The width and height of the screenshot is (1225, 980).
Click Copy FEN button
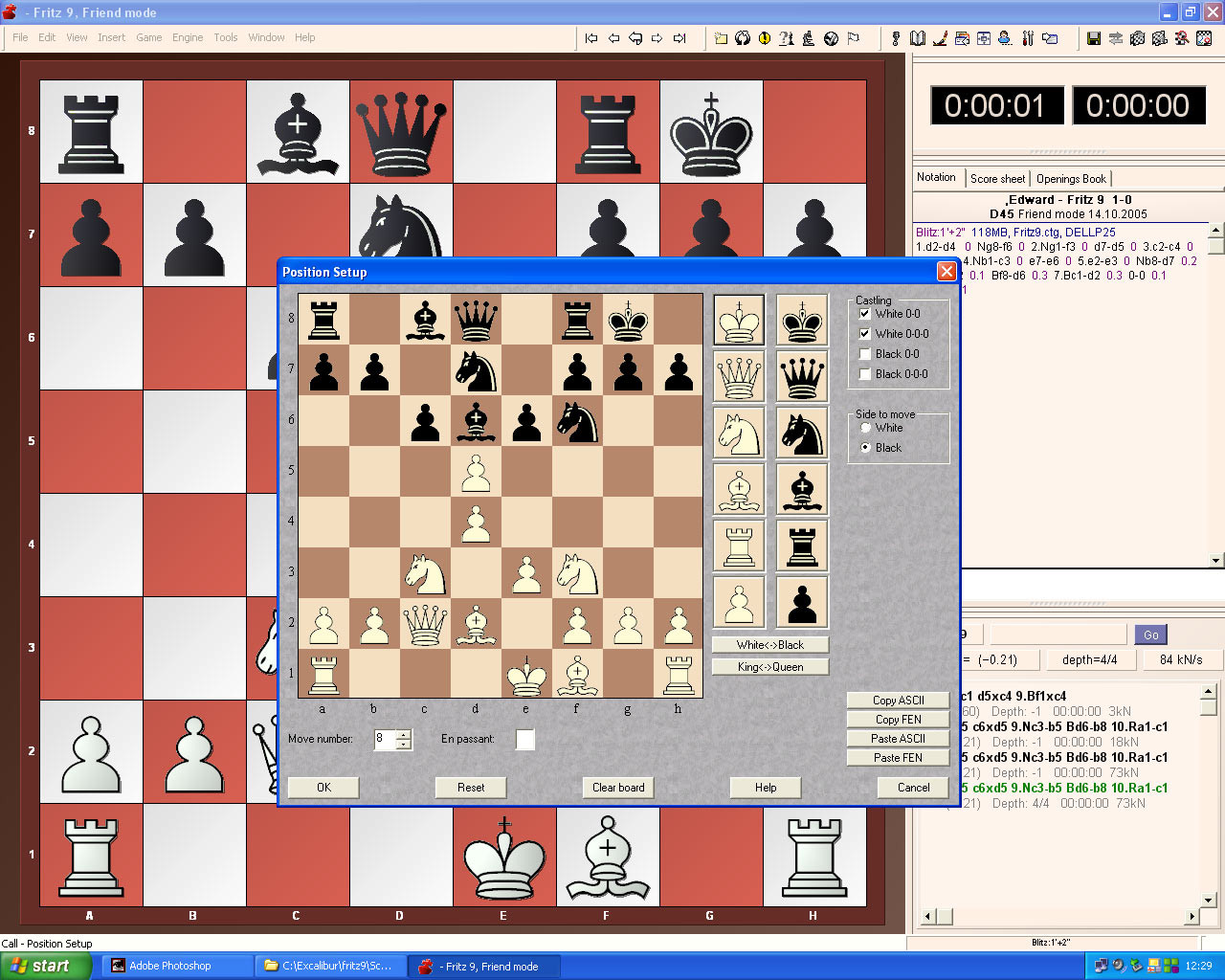898,720
